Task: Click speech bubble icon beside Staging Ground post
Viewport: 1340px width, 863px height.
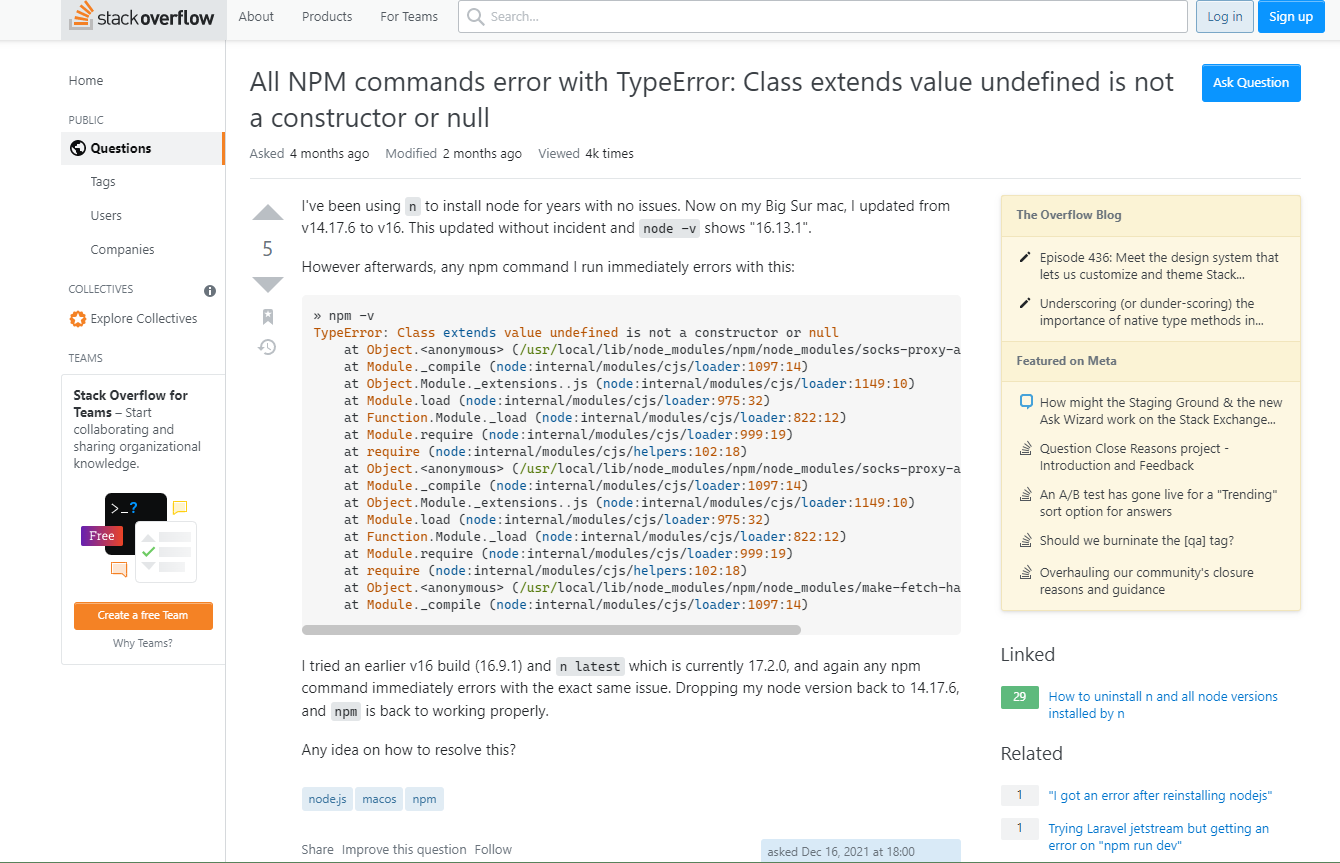Action: [1025, 402]
